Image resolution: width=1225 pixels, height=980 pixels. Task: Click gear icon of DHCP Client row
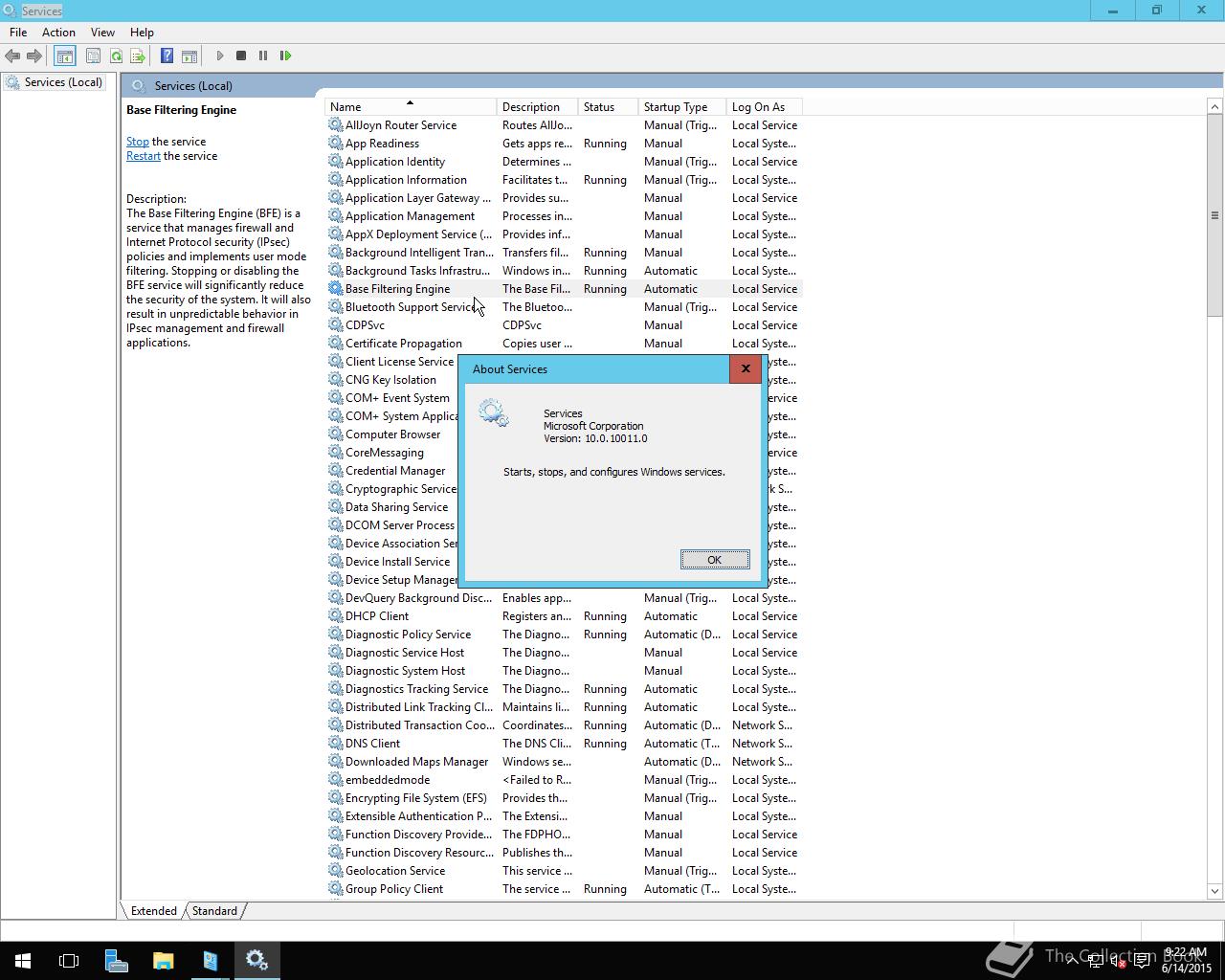click(x=336, y=616)
